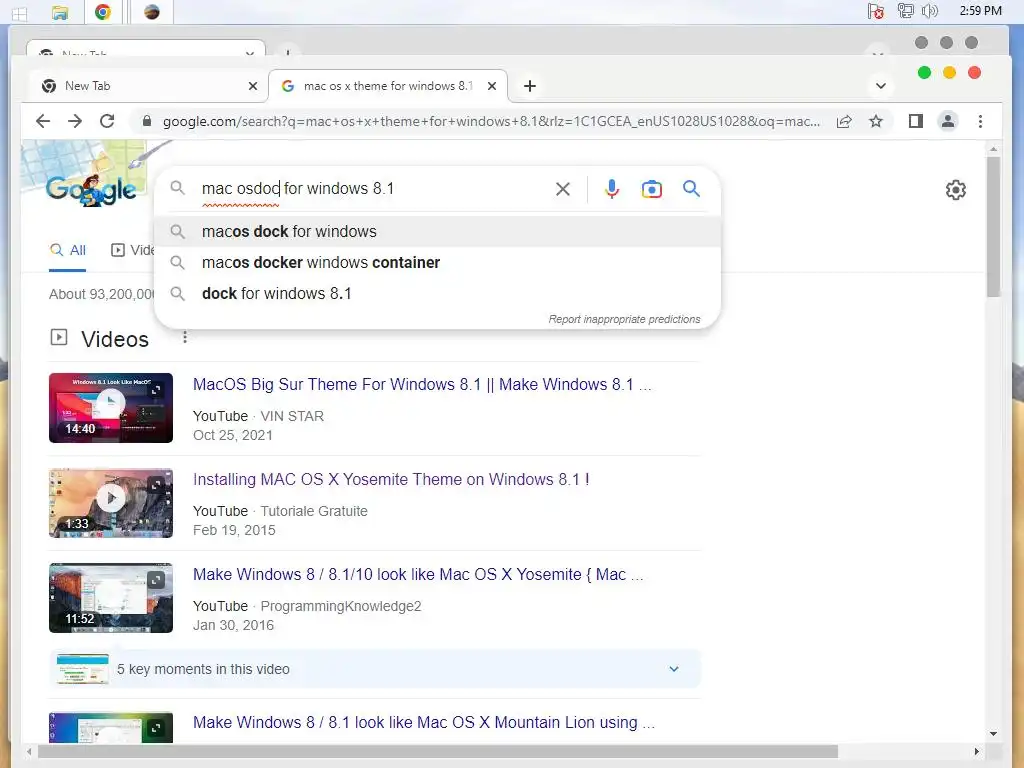Close the New Tab tab
The height and width of the screenshot is (768, 1024).
point(253,86)
